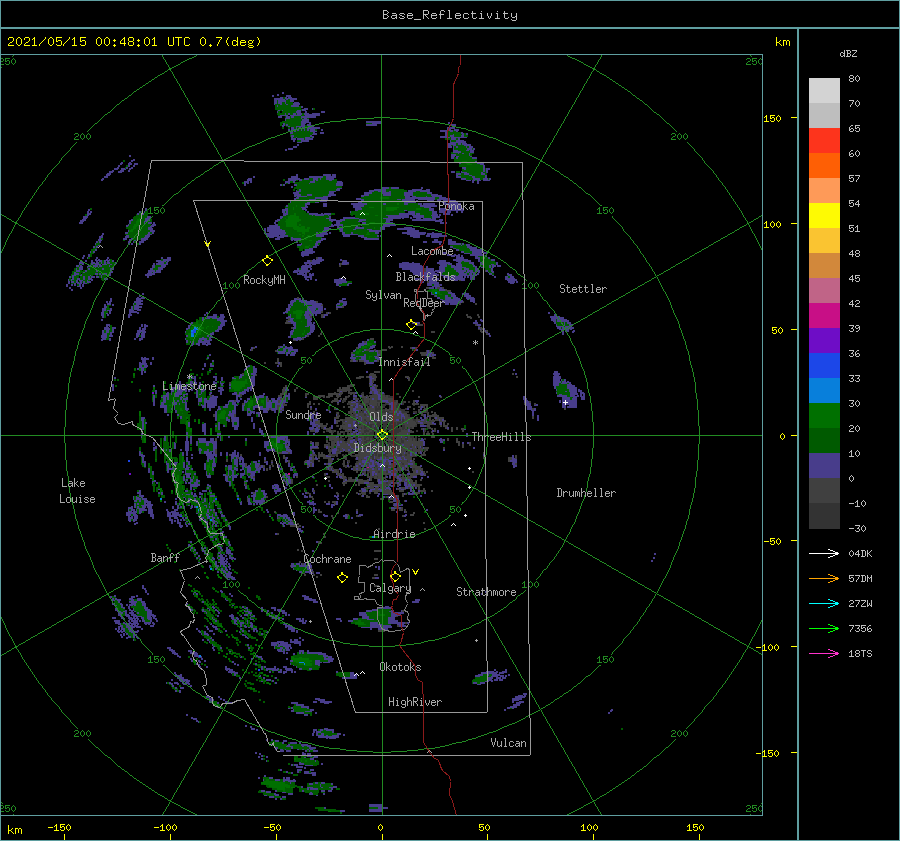
Task: Click the magenta 39 dBZ color swatch
Action: pyautogui.click(x=824, y=316)
